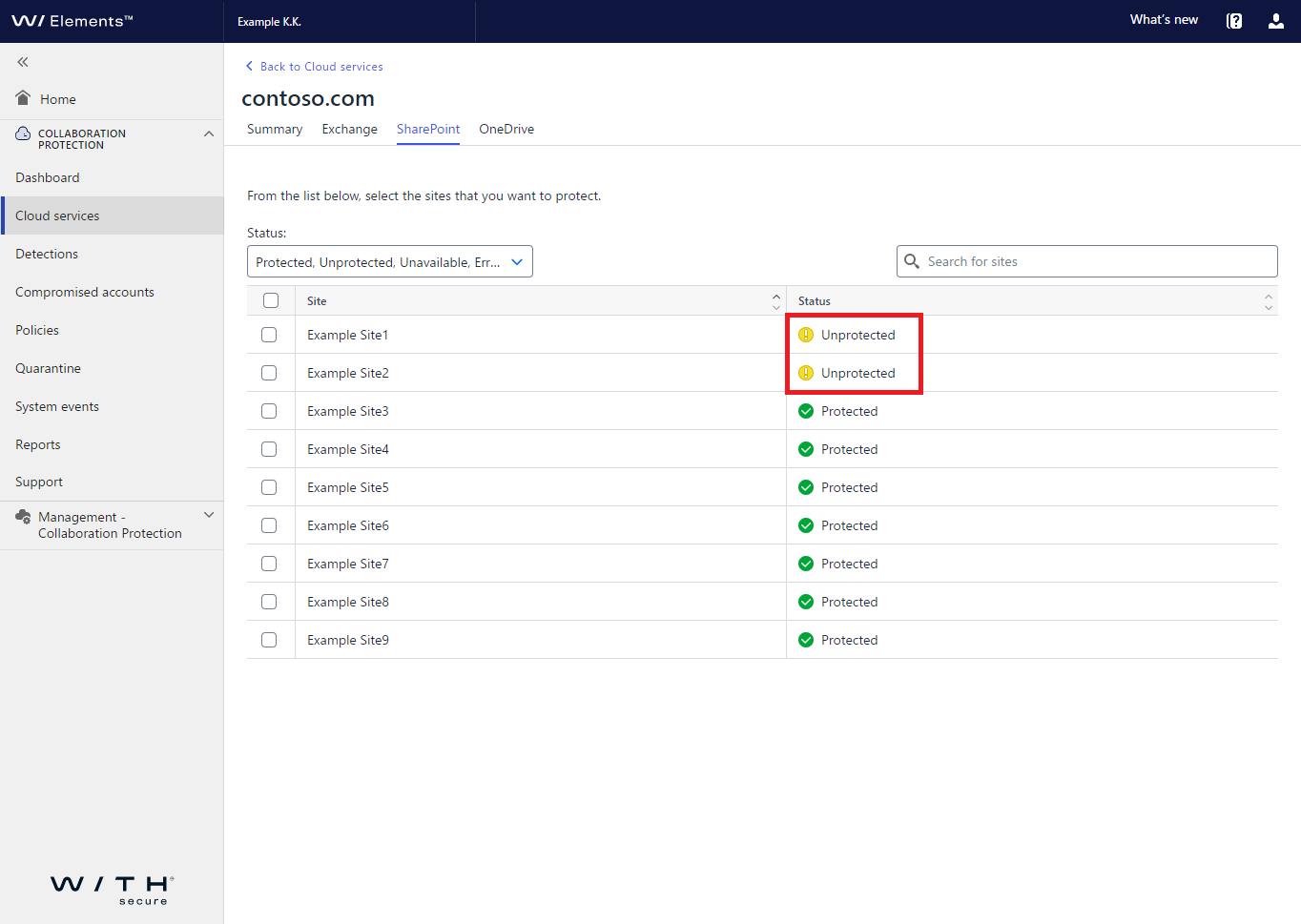
Task: Switch to the Exchange tab
Action: 349,130
